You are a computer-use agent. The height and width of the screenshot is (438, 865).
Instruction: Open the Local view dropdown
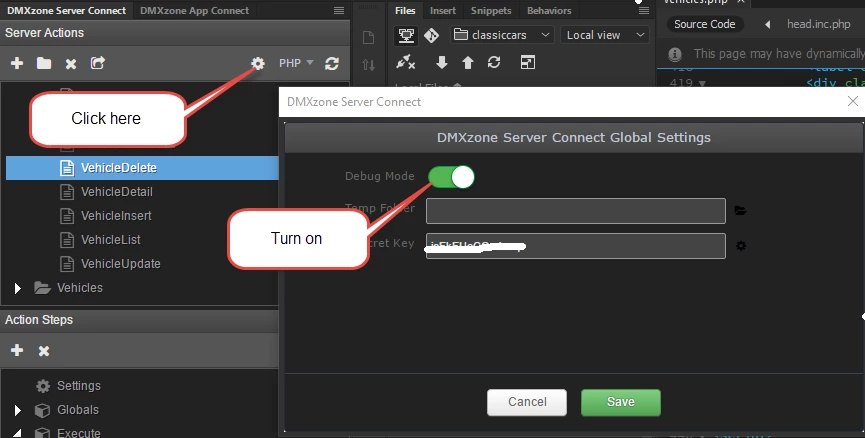coord(605,35)
